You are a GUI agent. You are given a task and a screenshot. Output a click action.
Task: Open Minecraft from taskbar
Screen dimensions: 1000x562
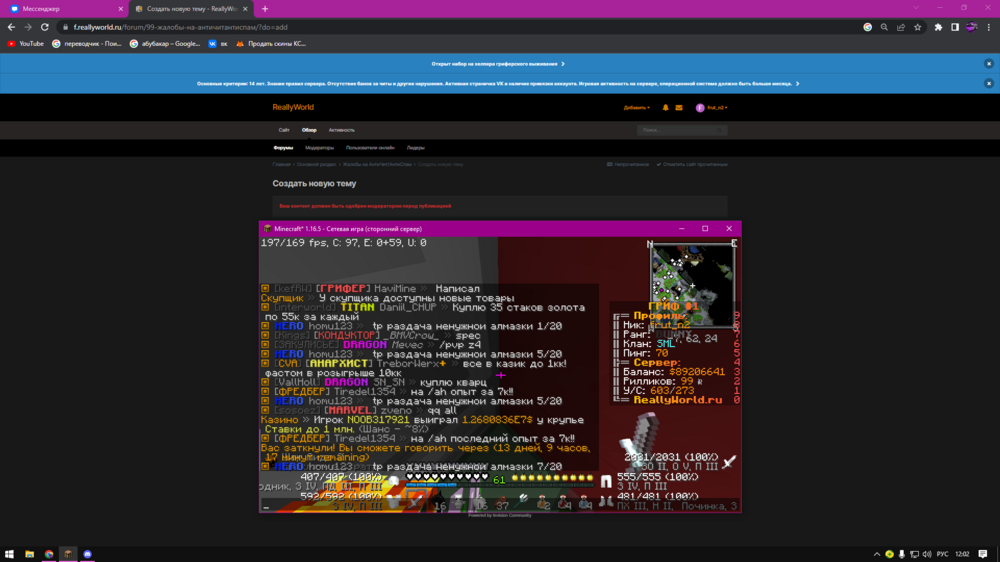point(68,554)
